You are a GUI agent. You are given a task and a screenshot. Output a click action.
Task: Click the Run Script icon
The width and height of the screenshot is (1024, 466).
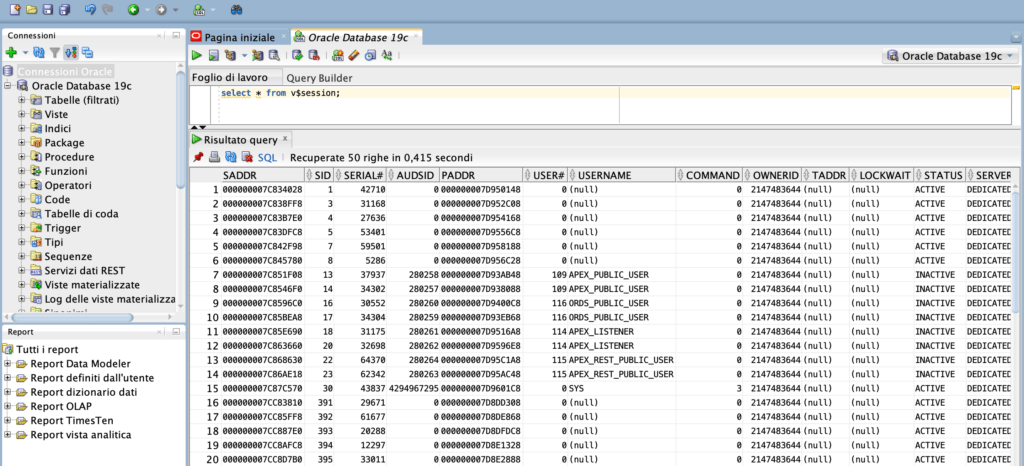pyautogui.click(x=214, y=55)
